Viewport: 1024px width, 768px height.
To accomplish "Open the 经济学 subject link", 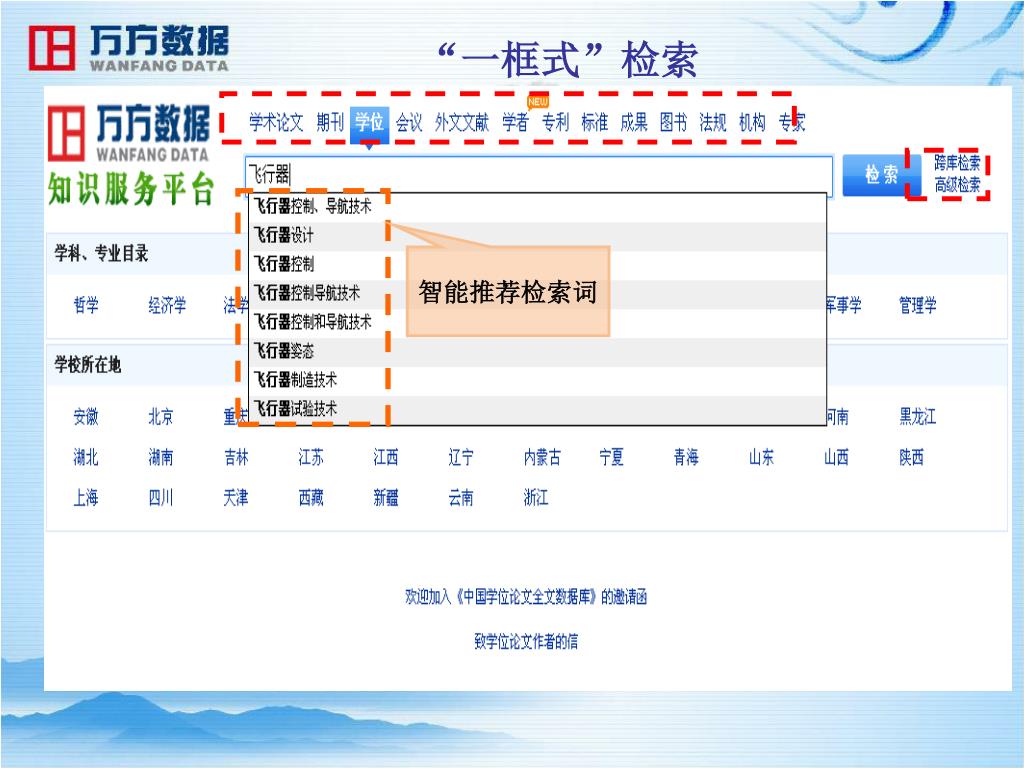I will pos(167,305).
